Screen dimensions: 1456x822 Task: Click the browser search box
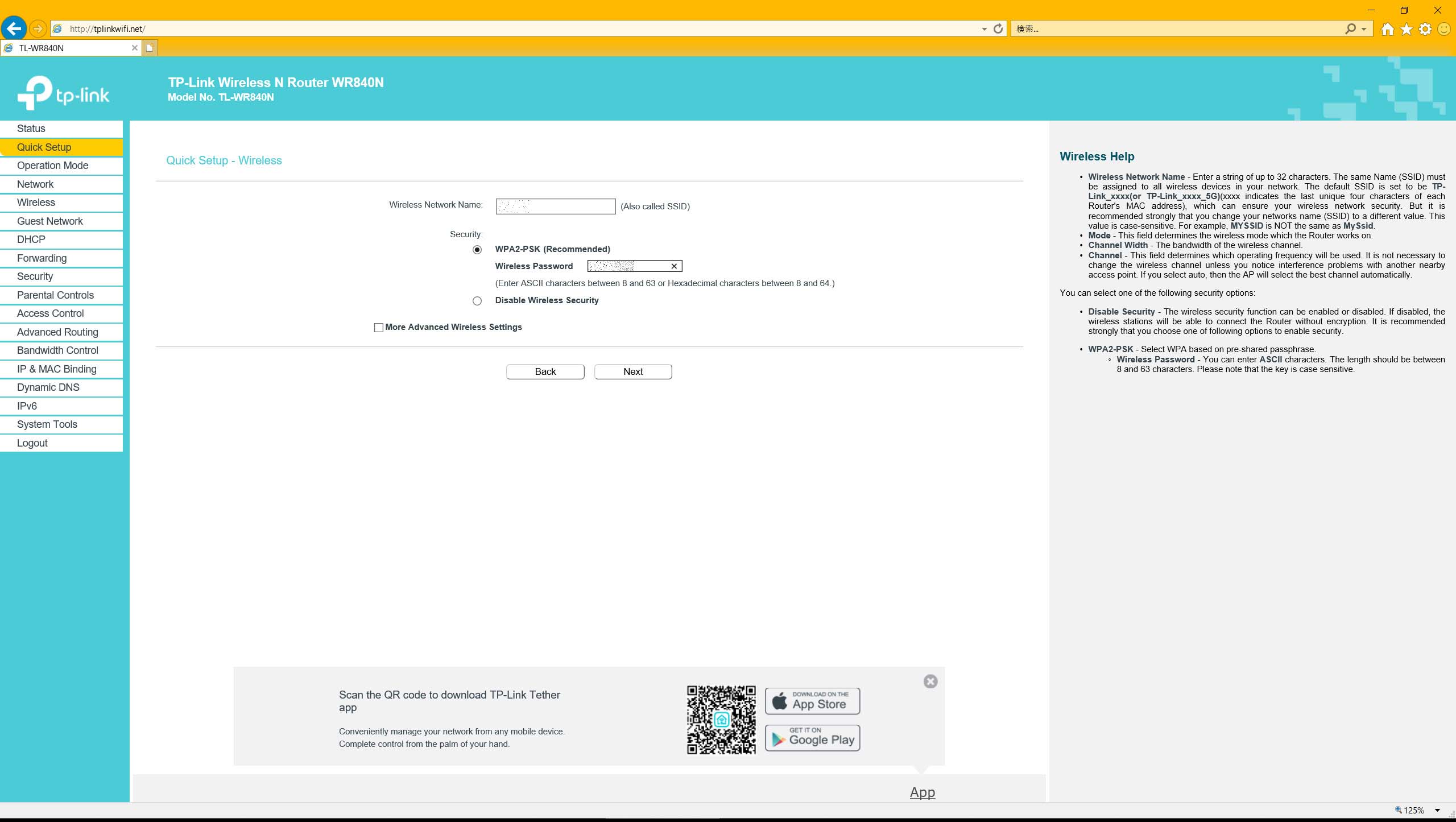[x=1177, y=28]
